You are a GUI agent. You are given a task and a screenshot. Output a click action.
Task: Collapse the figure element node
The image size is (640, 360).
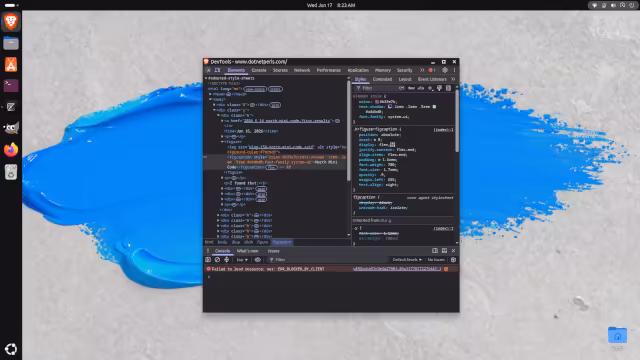point(223,142)
